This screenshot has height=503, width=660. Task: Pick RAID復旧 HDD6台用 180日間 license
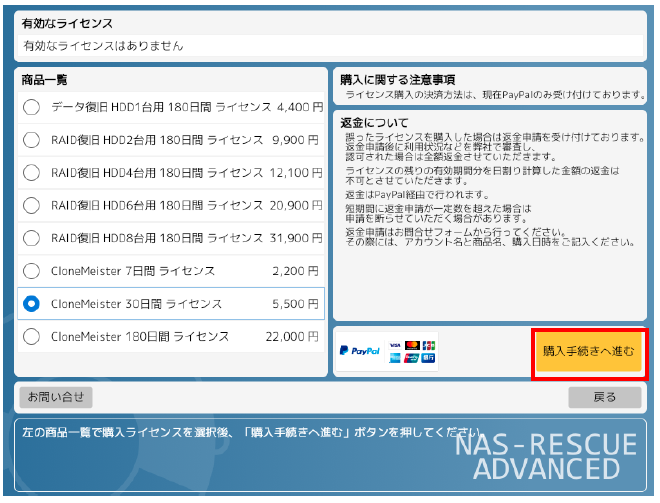point(32,205)
